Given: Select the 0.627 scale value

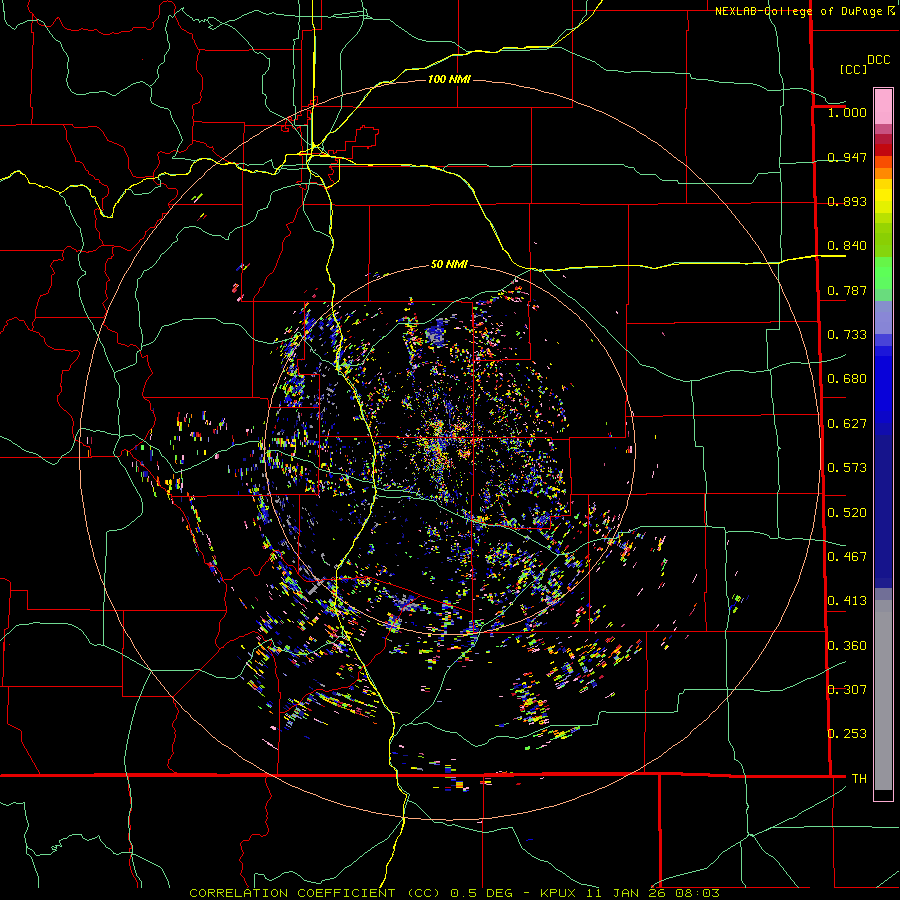Looking at the screenshot, I should point(847,424).
